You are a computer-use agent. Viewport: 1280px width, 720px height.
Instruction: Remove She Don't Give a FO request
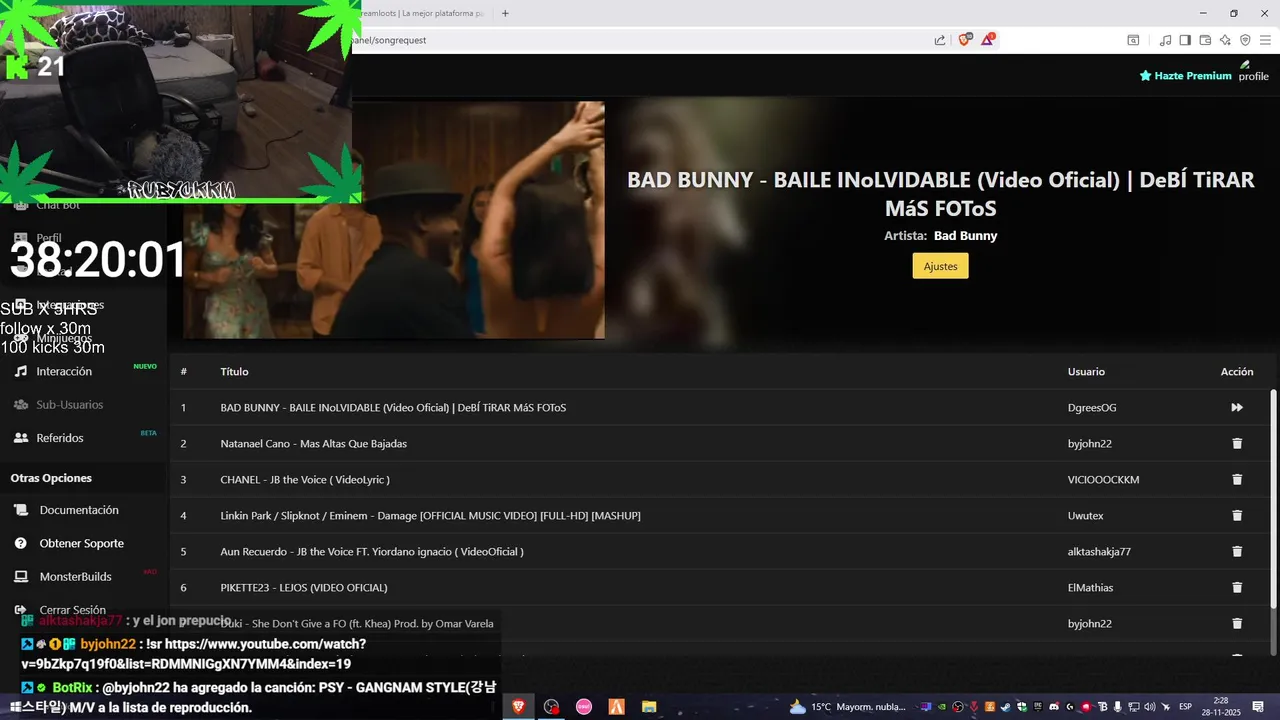coord(1237,623)
